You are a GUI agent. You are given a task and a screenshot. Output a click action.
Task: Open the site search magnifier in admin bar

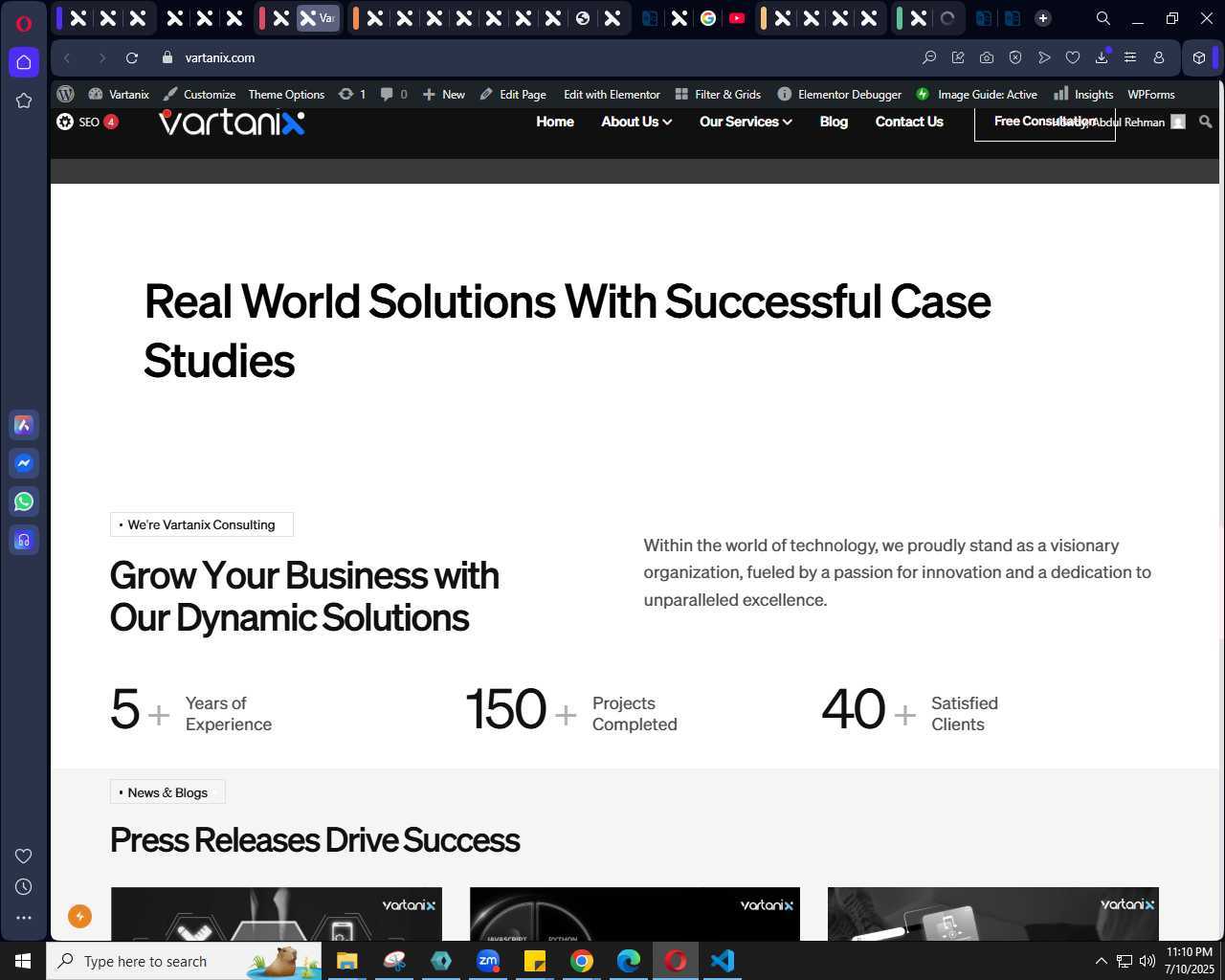pyautogui.click(x=1206, y=122)
